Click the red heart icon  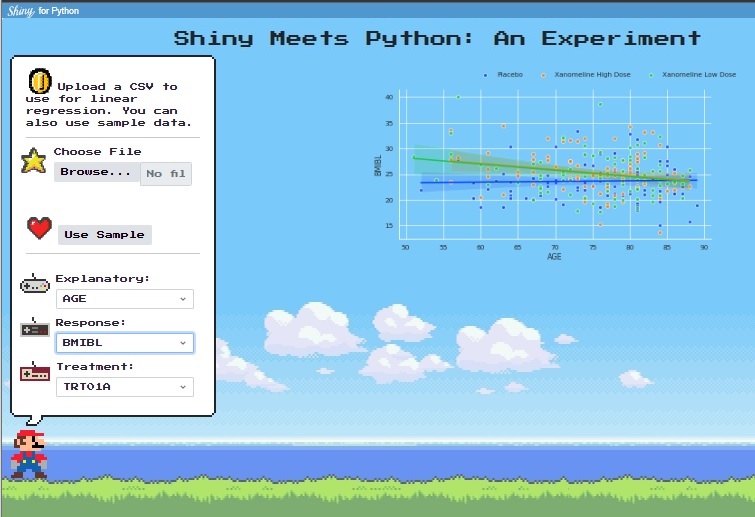pos(39,228)
